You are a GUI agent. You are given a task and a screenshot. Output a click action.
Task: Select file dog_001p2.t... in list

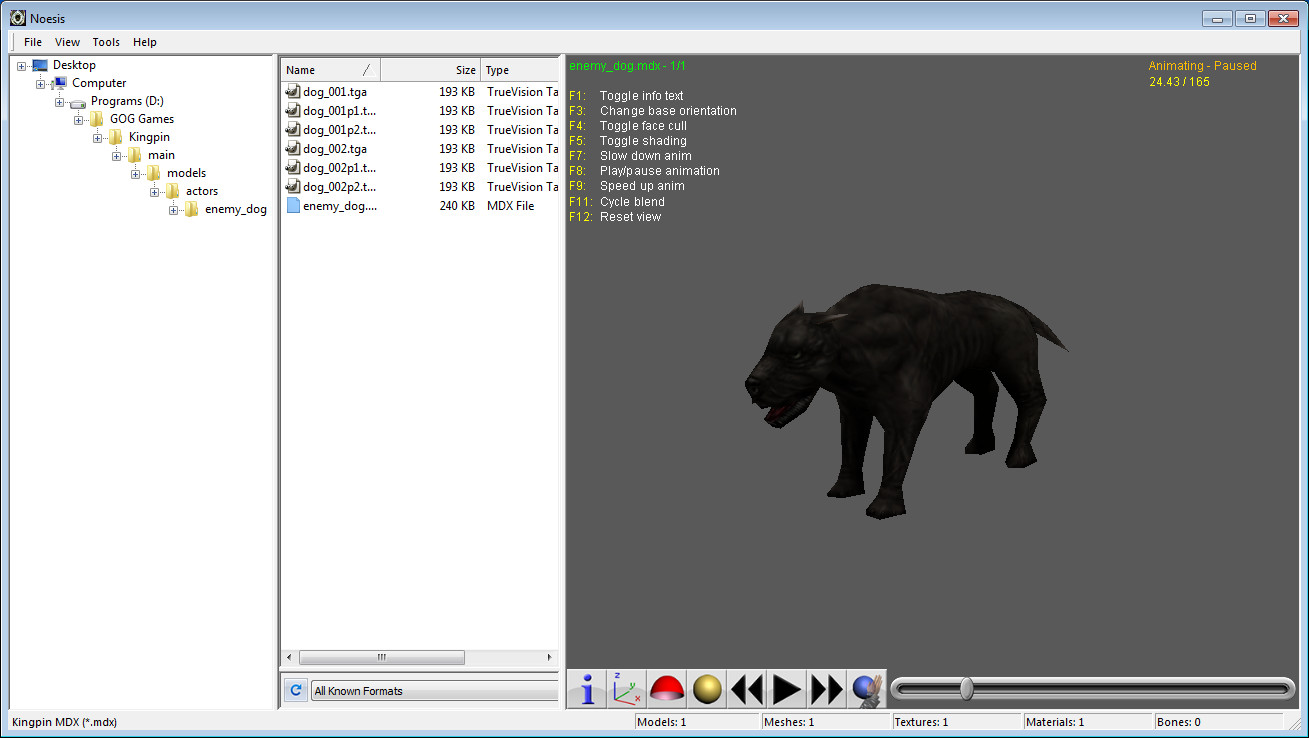(339, 130)
